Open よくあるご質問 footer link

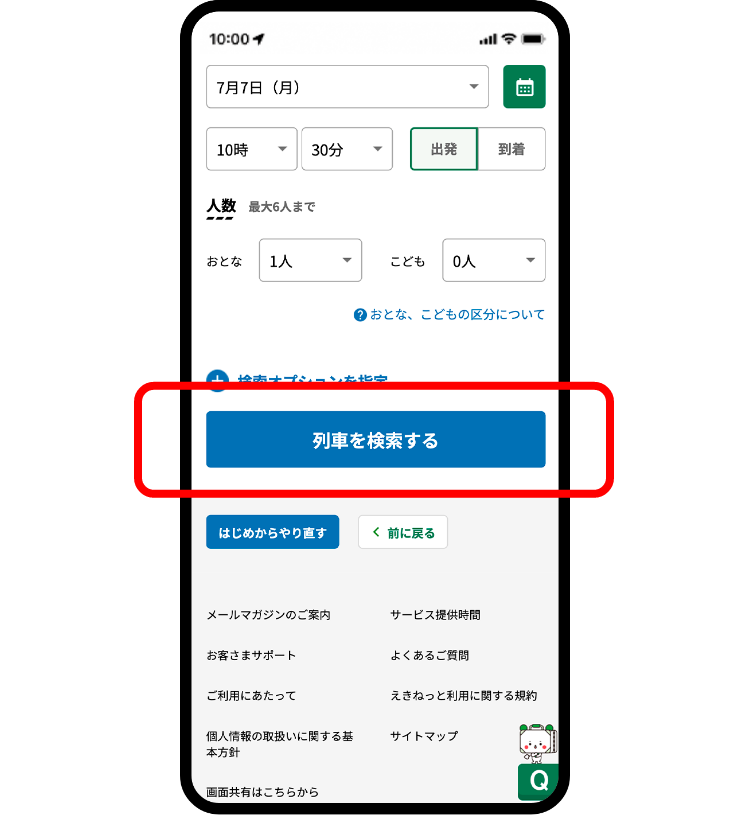429,655
